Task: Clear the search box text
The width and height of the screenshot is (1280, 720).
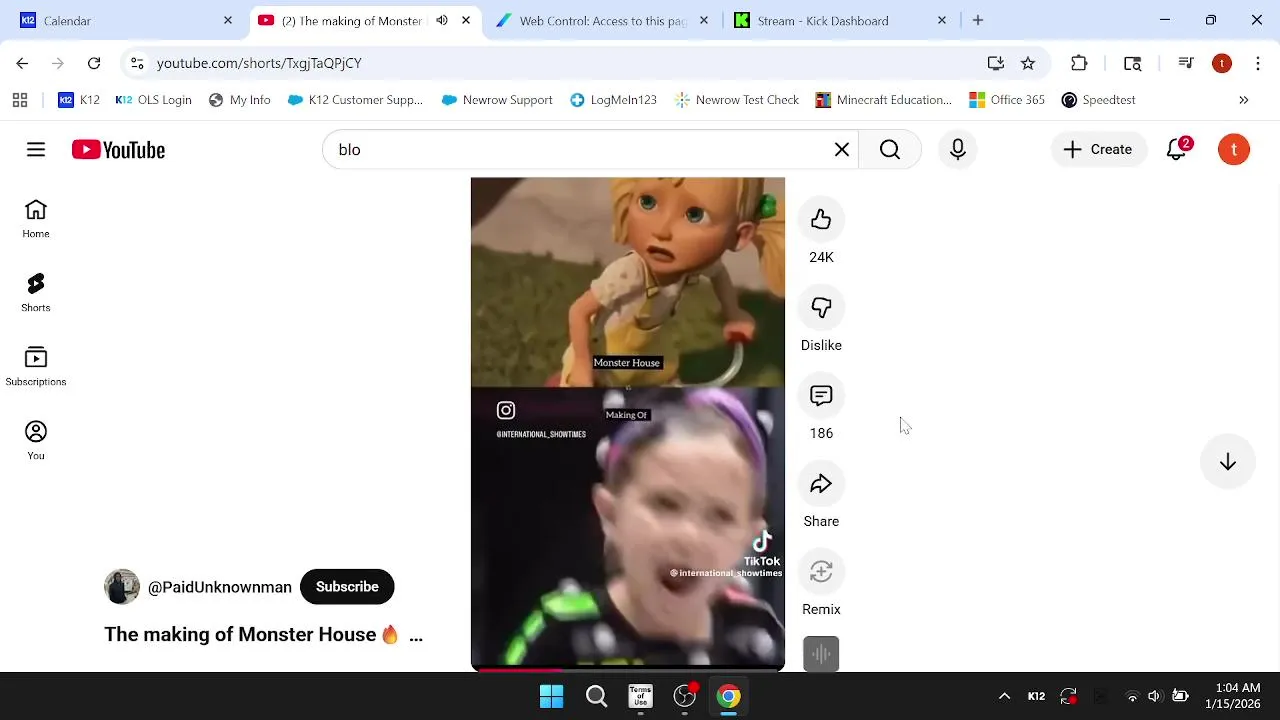Action: pos(842,149)
